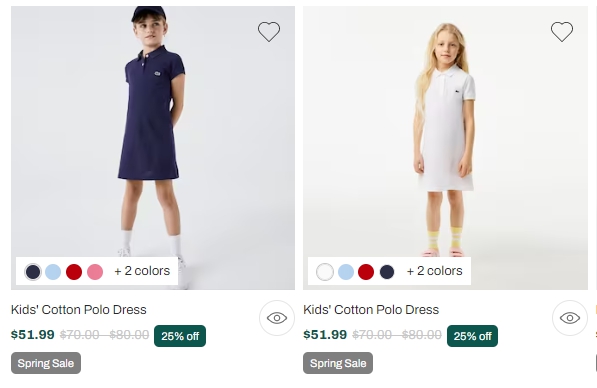Add navy polo dress to wishlist

(x=269, y=32)
